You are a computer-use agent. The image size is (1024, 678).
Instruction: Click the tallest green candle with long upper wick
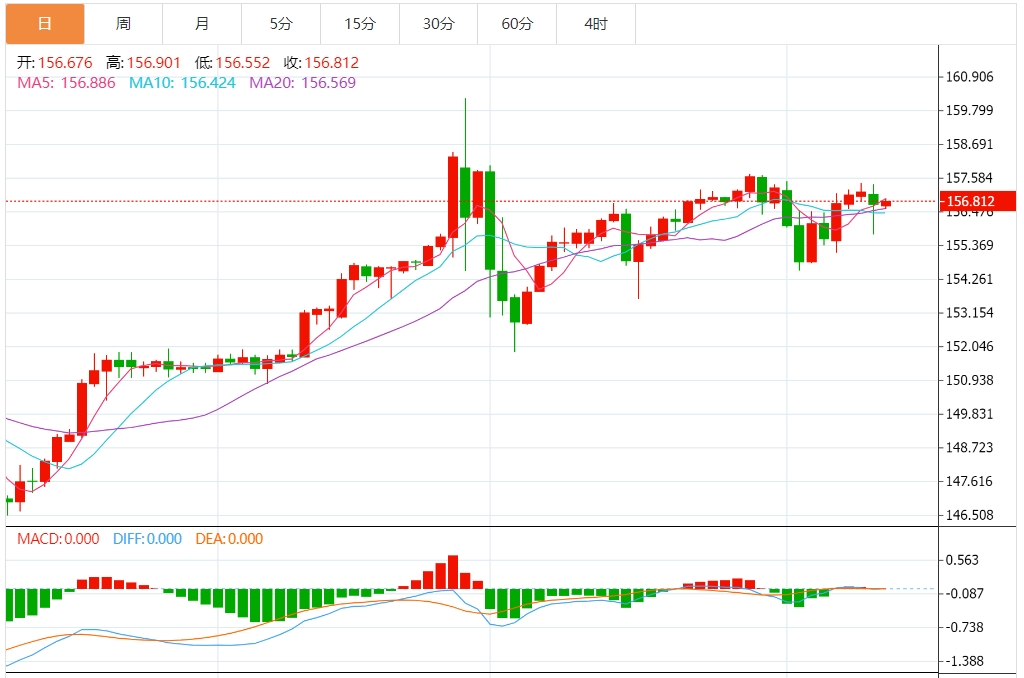(x=465, y=193)
